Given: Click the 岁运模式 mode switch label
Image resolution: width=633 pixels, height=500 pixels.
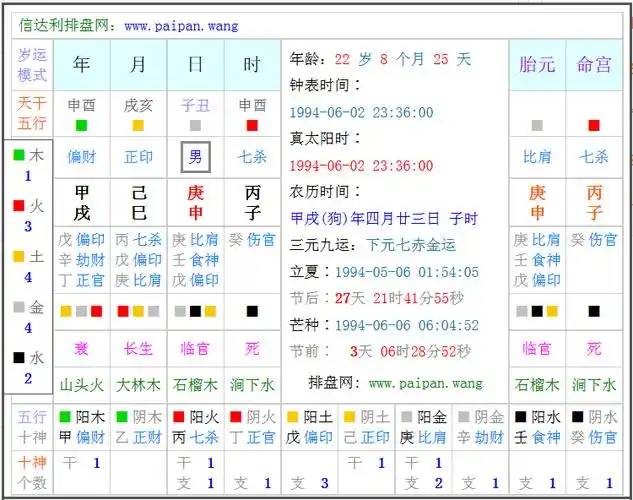Looking at the screenshot, I should [x=32, y=65].
